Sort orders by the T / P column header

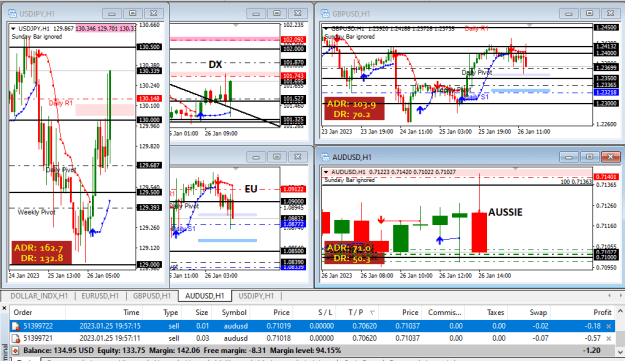pos(357,312)
